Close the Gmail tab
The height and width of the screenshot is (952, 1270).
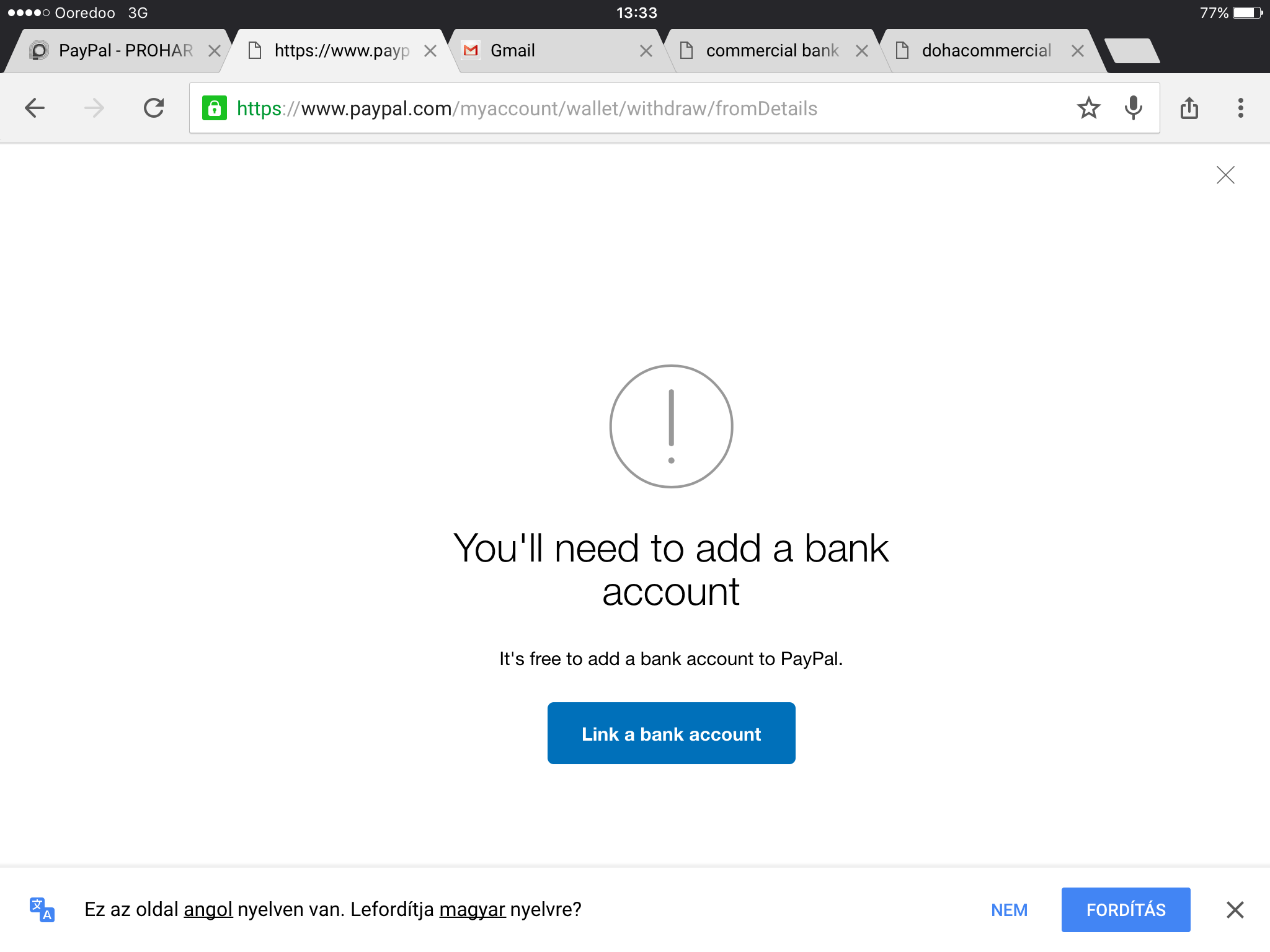coord(646,51)
